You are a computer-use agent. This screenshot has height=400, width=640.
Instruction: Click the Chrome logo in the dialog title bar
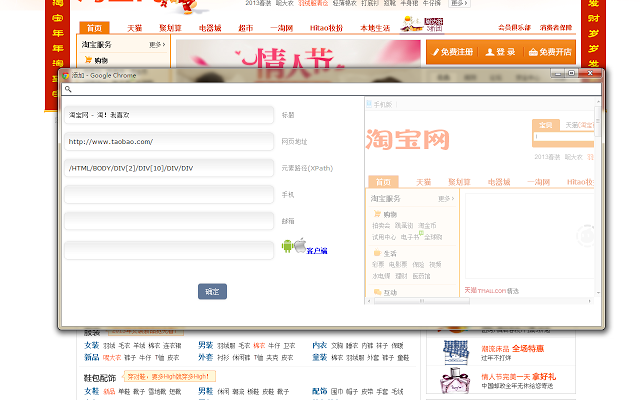pyautogui.click(x=65, y=76)
